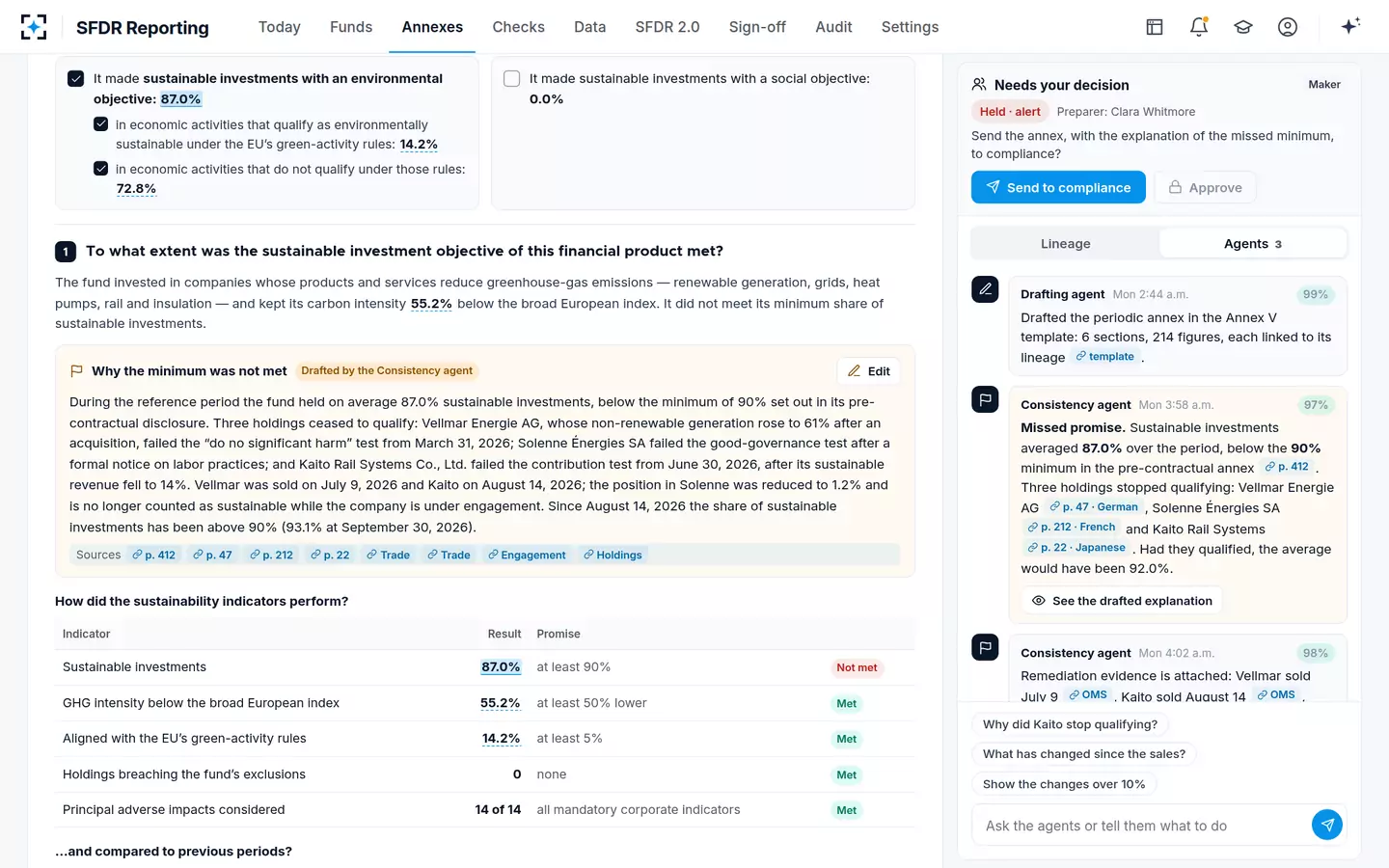
Task: Choose suggestion Why did Kaito stop qualifying?
Action: [x=1070, y=724]
